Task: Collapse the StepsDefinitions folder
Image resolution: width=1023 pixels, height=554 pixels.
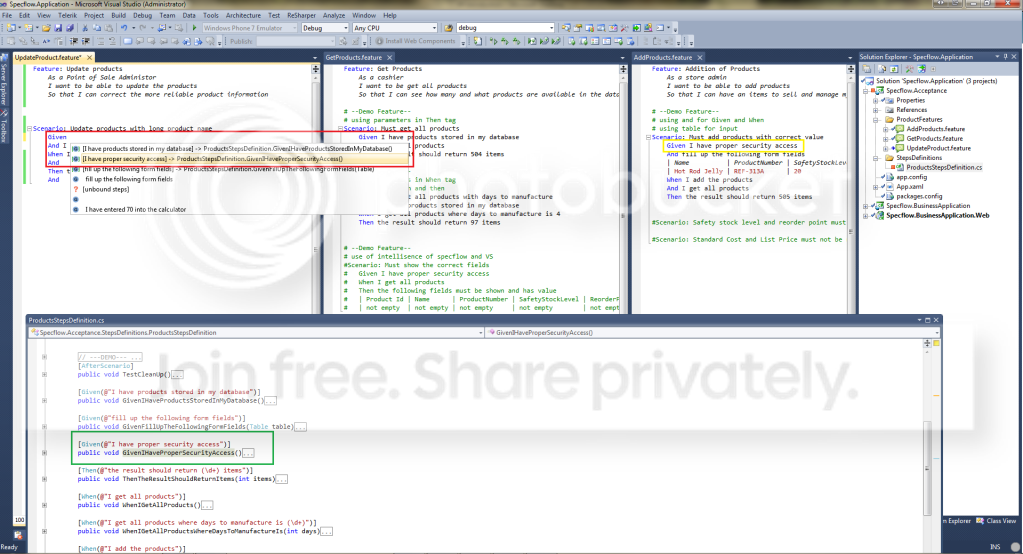Action: point(876,158)
